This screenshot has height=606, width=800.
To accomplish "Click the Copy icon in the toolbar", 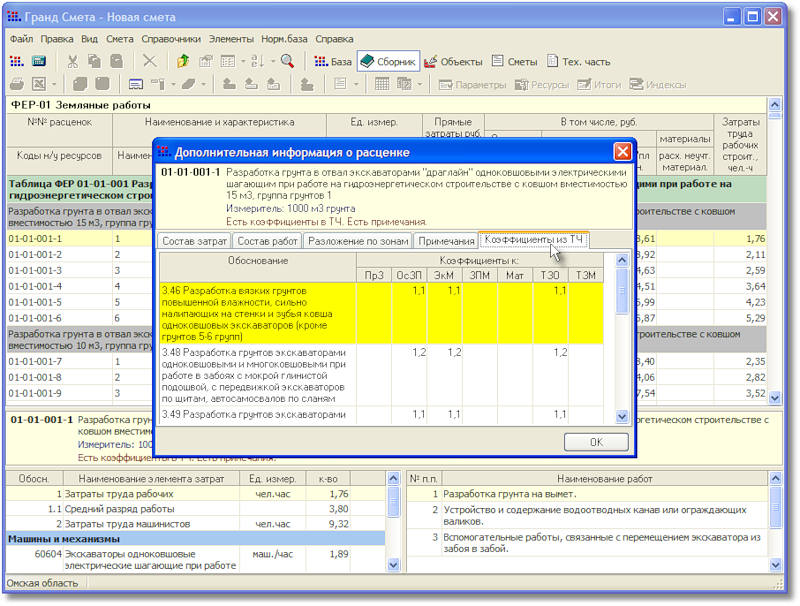I will pyautogui.click(x=94, y=62).
